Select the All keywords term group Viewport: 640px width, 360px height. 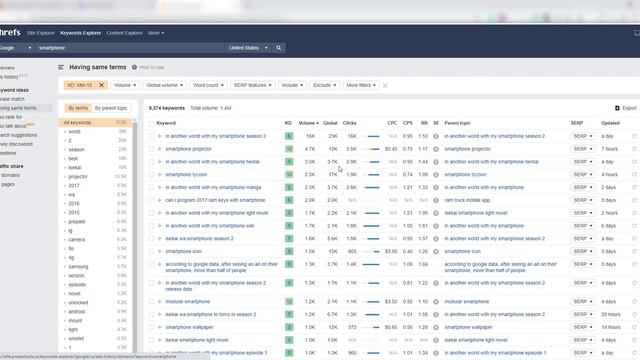tap(95, 122)
